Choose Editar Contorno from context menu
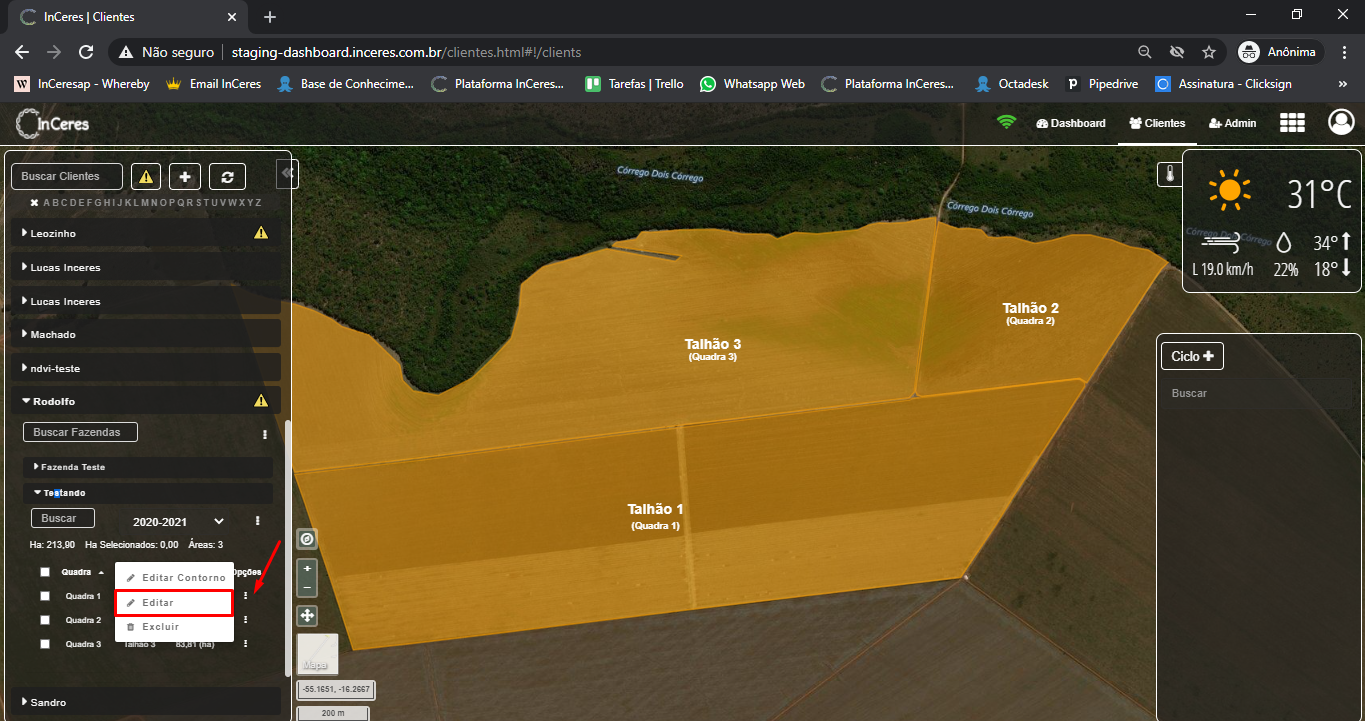 (175, 578)
